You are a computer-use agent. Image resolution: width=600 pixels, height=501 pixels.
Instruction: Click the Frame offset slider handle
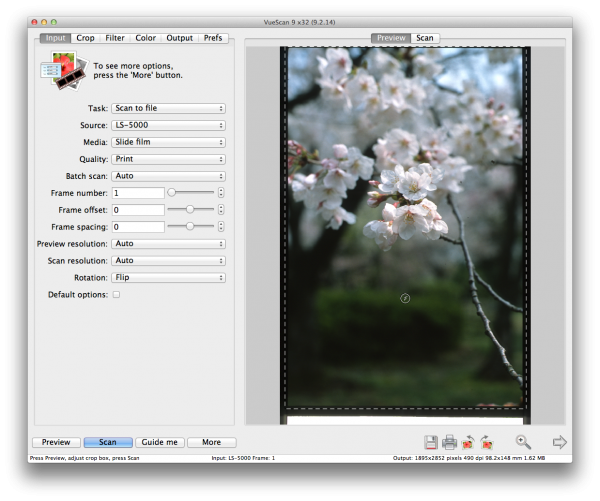coord(190,209)
